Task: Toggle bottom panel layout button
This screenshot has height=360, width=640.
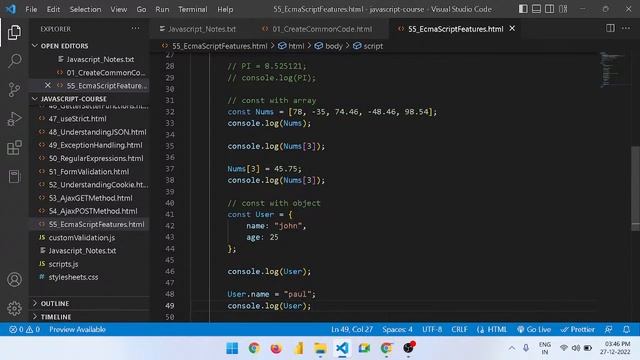Action: point(536,9)
